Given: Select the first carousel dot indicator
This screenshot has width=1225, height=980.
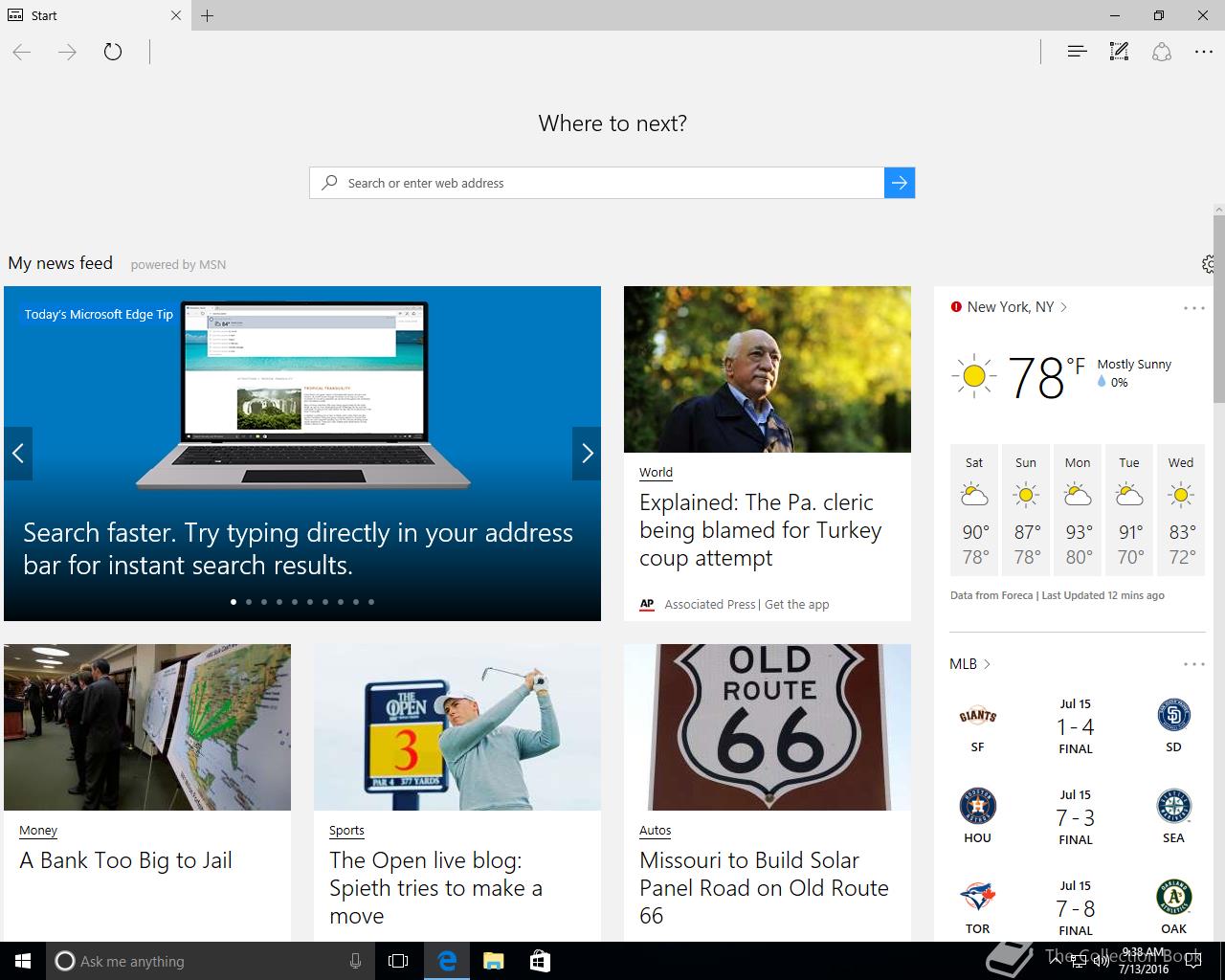Looking at the screenshot, I should coord(234,602).
